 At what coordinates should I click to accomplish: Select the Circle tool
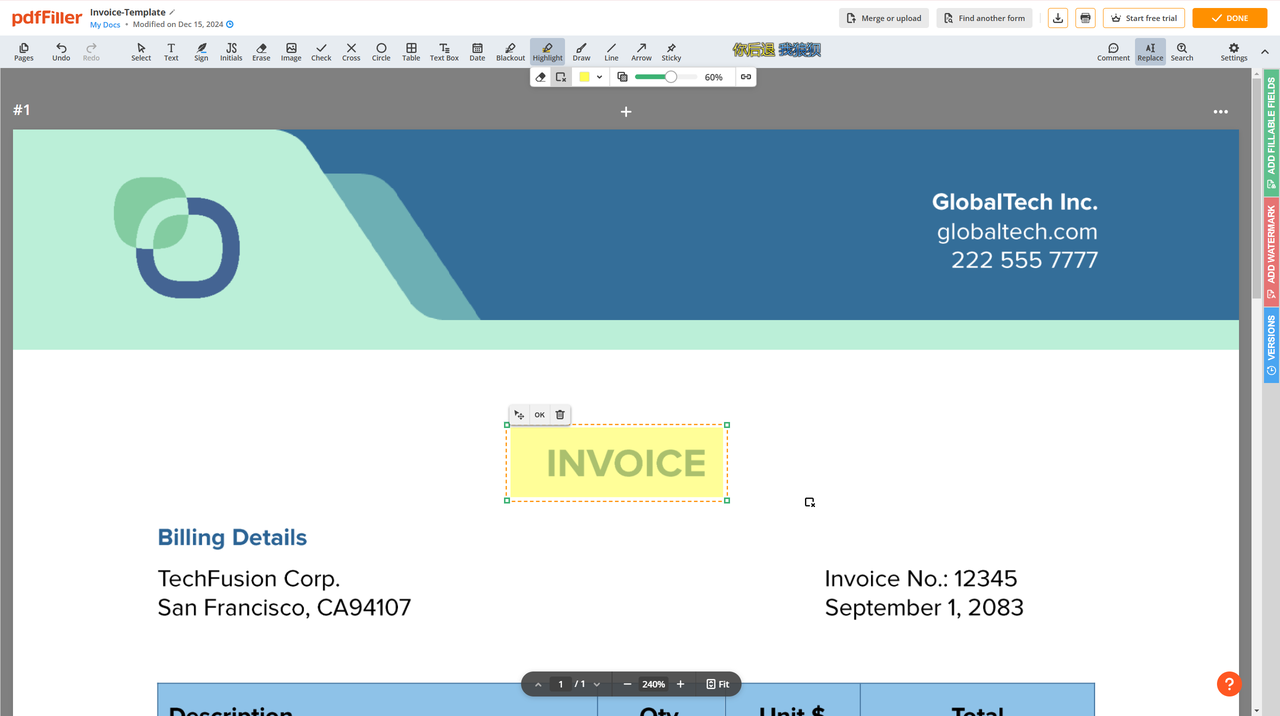(x=381, y=52)
